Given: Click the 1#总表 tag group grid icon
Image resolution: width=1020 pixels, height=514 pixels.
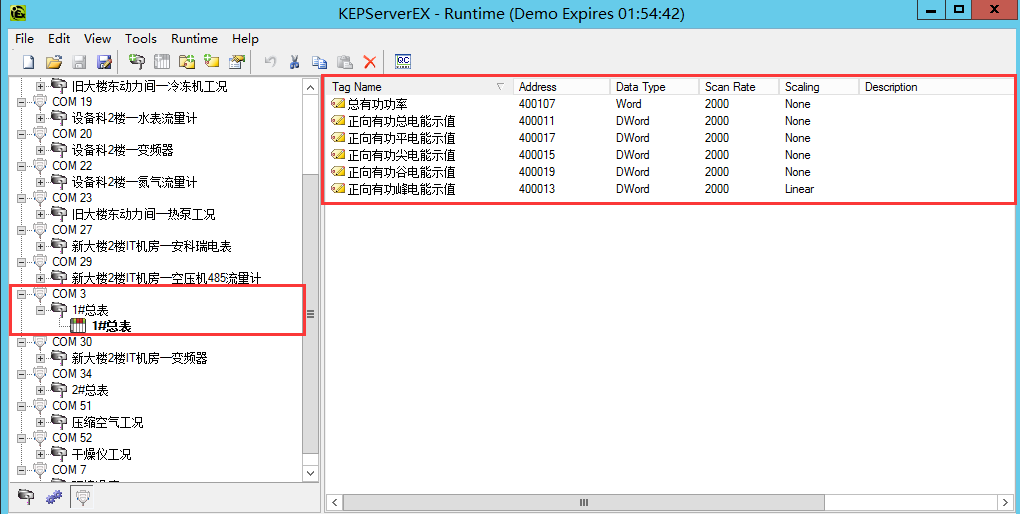Looking at the screenshot, I should [78, 326].
